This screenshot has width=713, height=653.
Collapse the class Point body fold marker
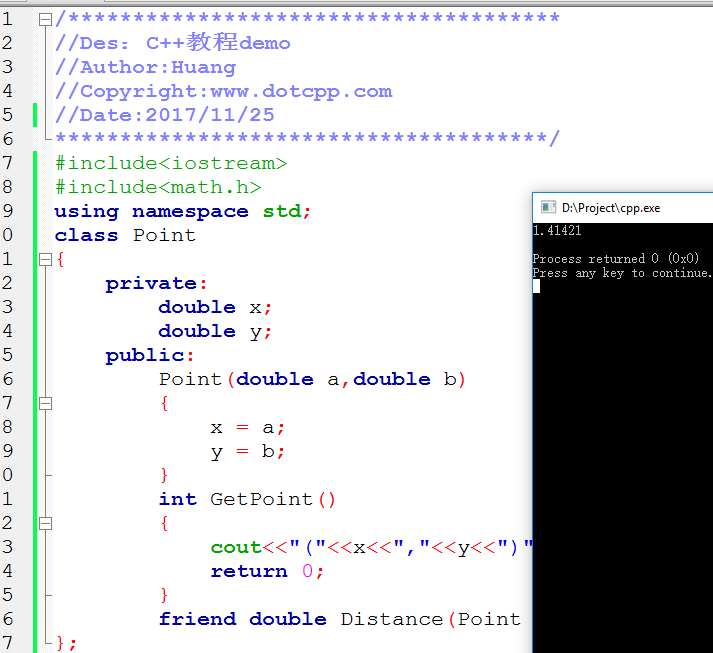44,259
